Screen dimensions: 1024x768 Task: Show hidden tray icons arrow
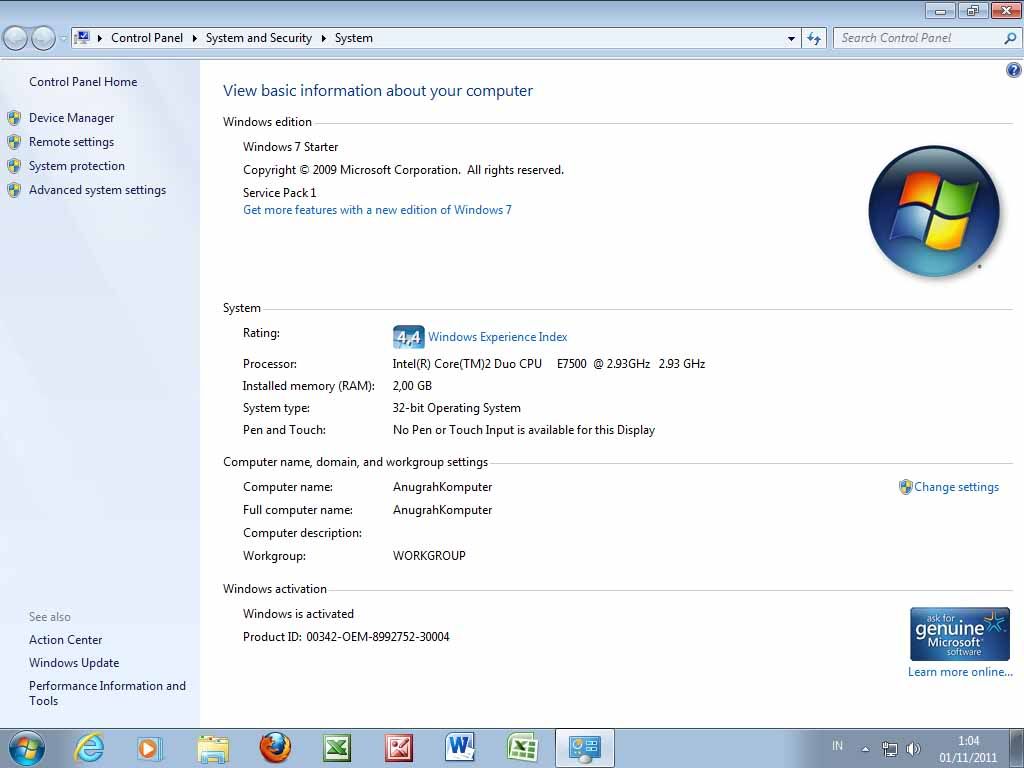[x=865, y=749]
